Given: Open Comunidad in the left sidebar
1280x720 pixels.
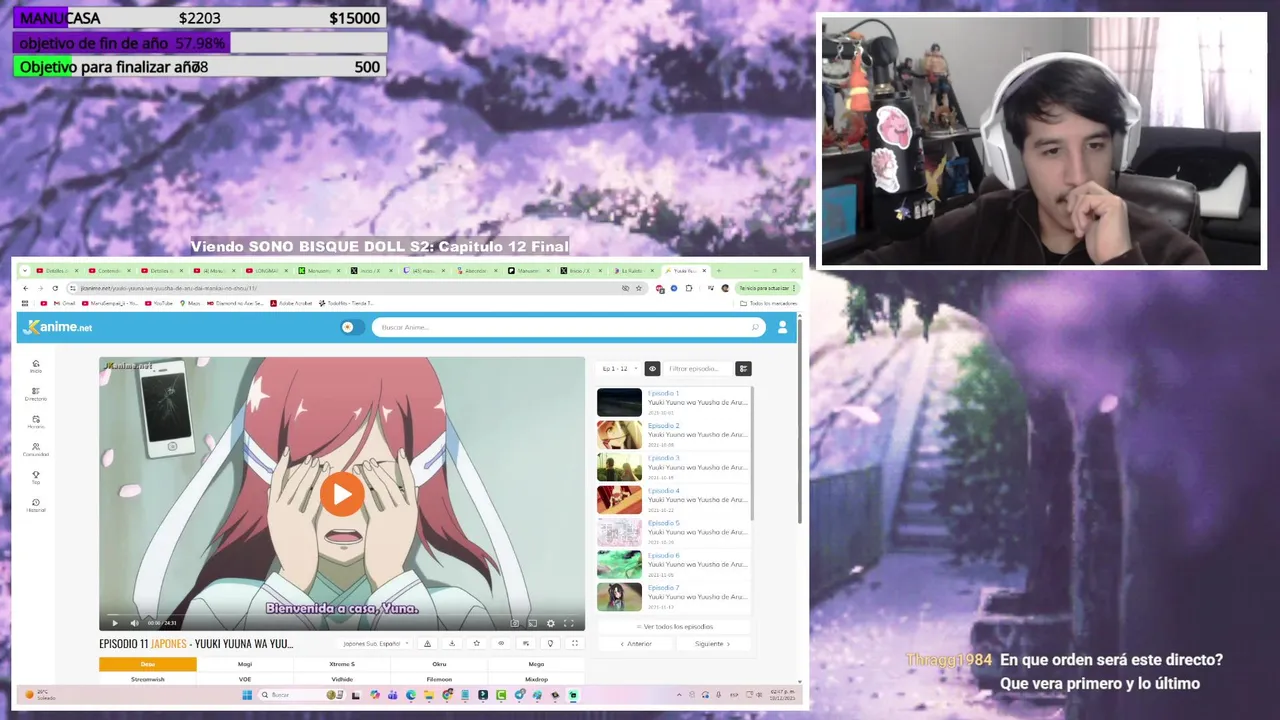Looking at the screenshot, I should [36, 450].
